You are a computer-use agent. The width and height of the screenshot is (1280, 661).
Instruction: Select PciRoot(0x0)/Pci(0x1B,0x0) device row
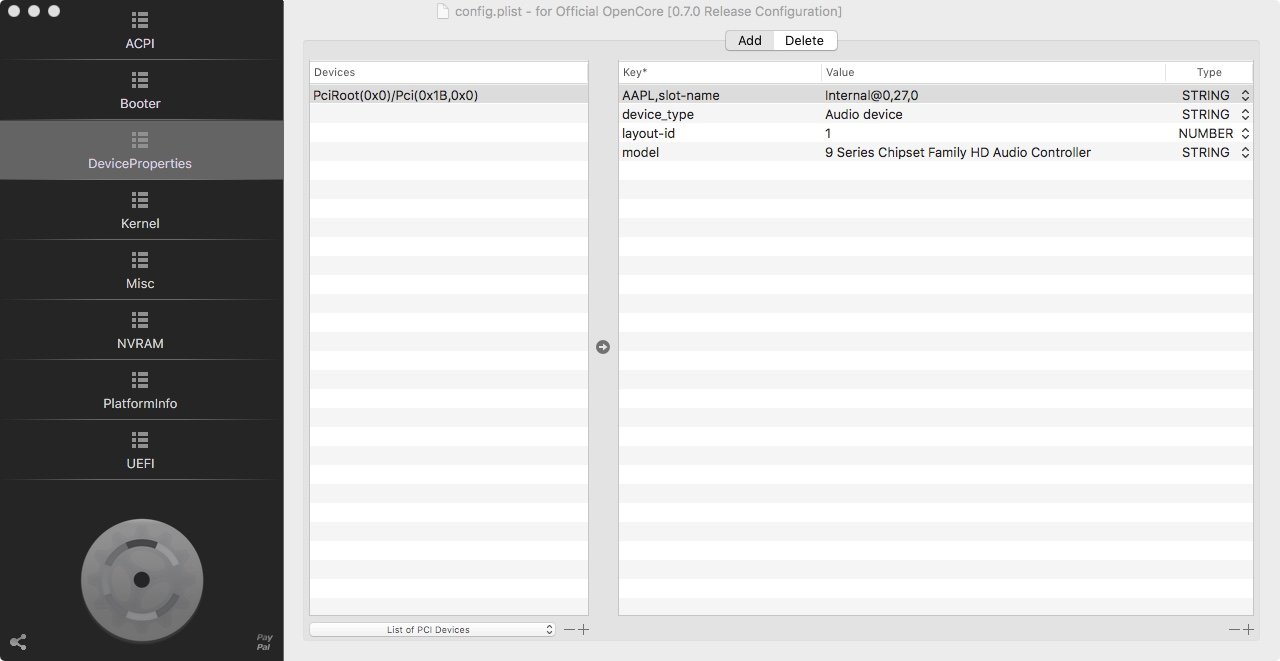[x=449, y=95]
